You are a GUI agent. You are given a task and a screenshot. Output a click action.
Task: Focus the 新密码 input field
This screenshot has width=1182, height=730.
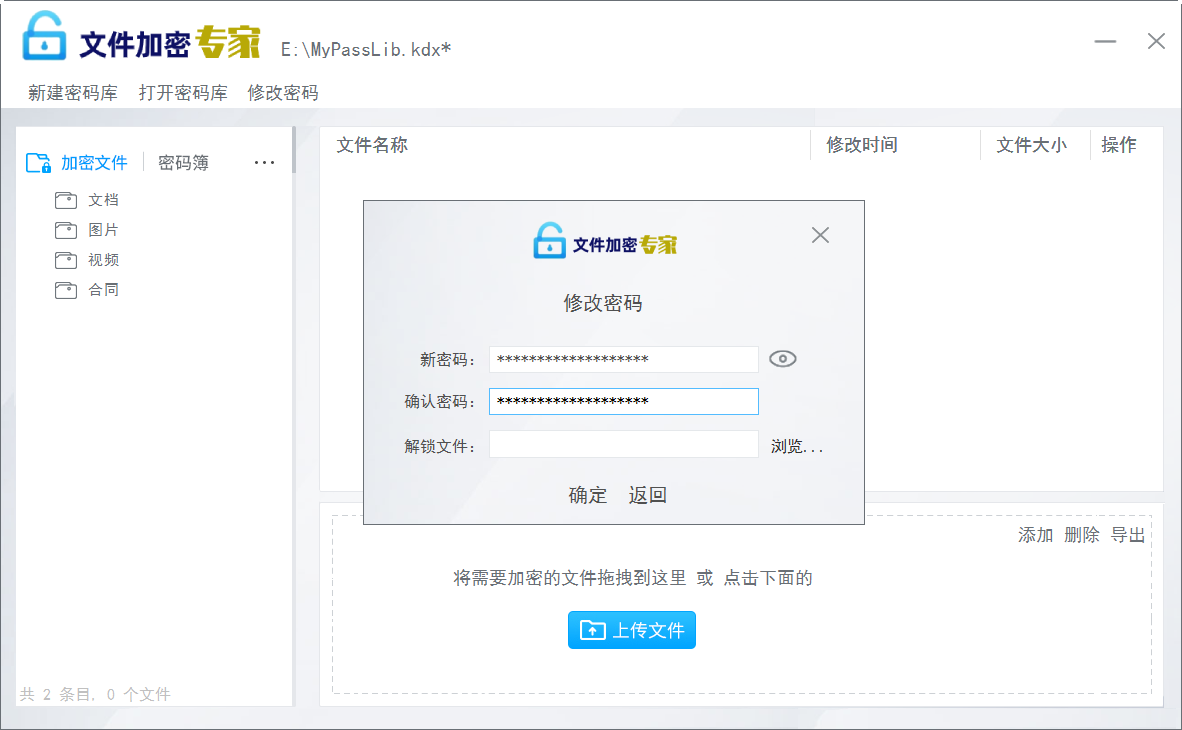point(623,359)
